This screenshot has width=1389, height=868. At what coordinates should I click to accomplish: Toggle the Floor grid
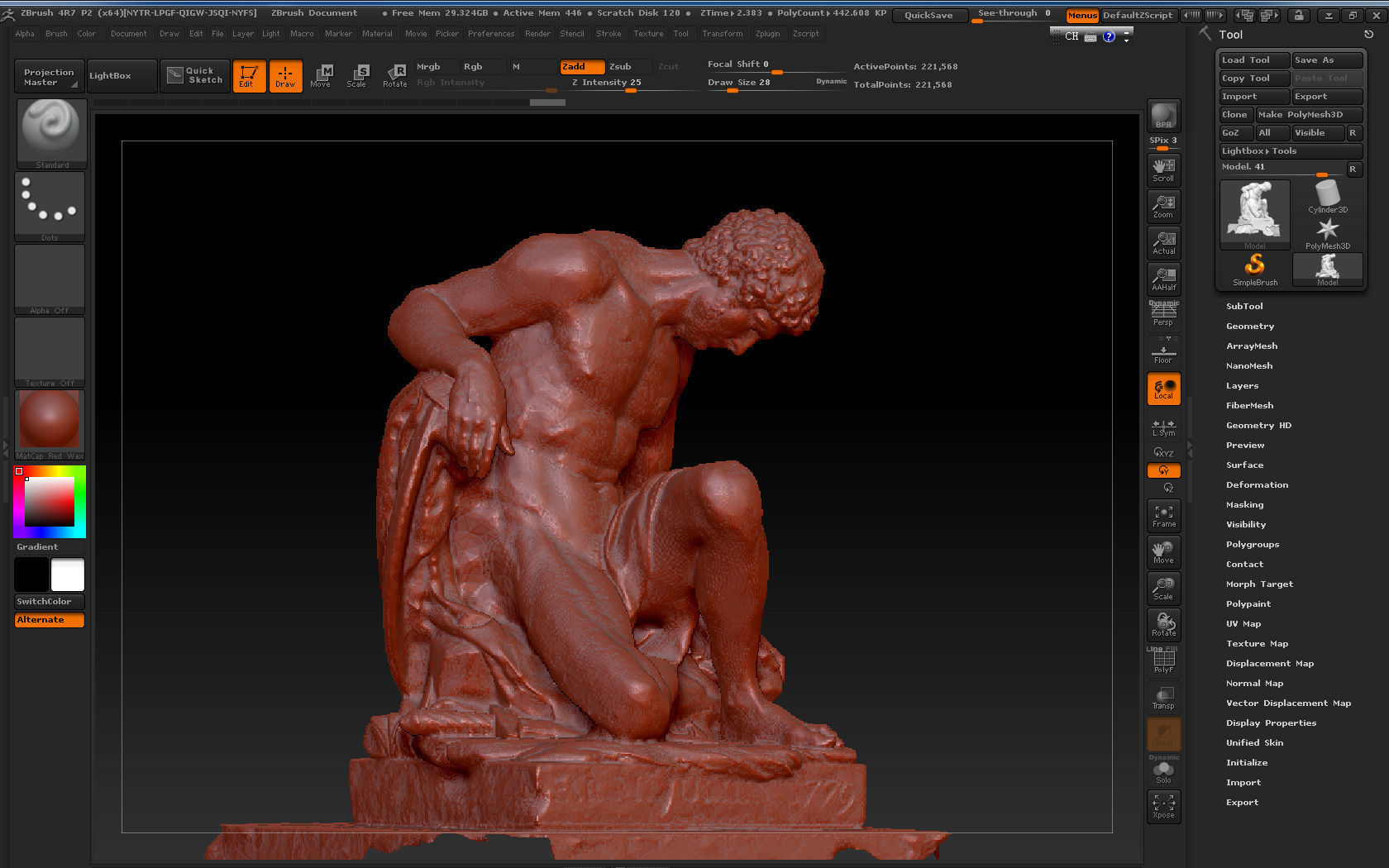coord(1163,351)
